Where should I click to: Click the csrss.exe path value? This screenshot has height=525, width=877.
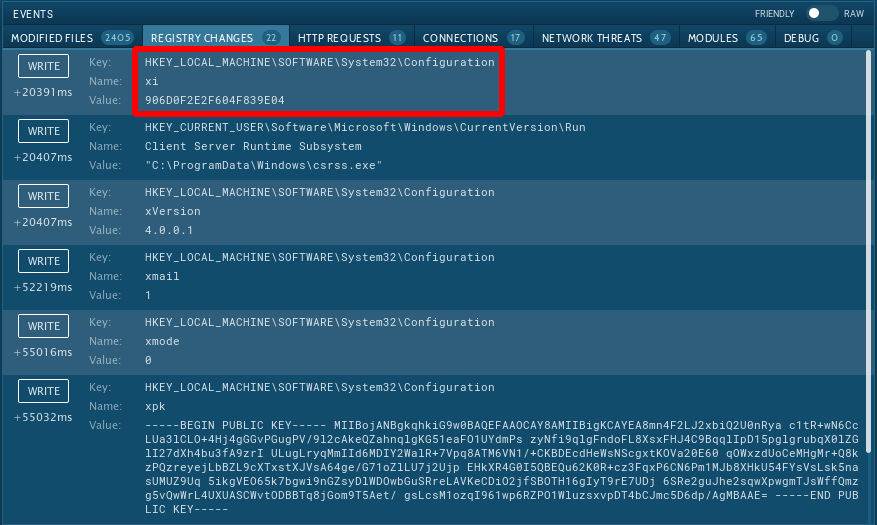(263, 165)
